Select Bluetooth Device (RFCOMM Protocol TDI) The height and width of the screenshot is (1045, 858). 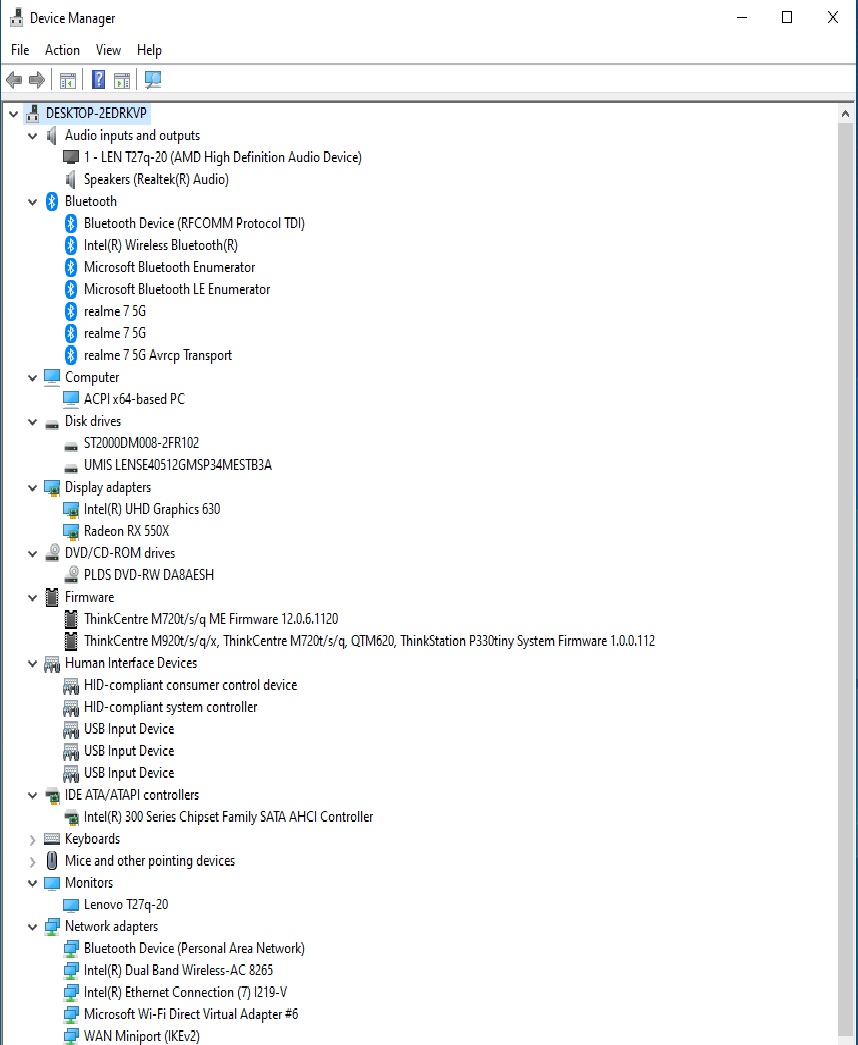[194, 223]
